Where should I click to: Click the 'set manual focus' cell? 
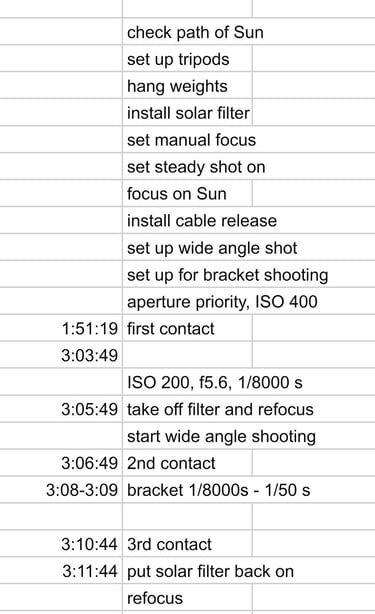tap(187, 140)
